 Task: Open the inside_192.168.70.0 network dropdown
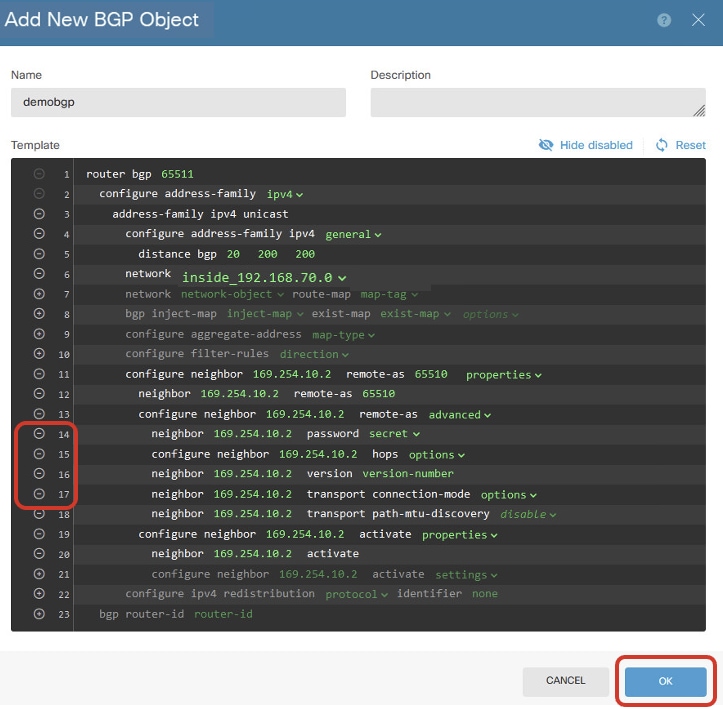click(264, 278)
